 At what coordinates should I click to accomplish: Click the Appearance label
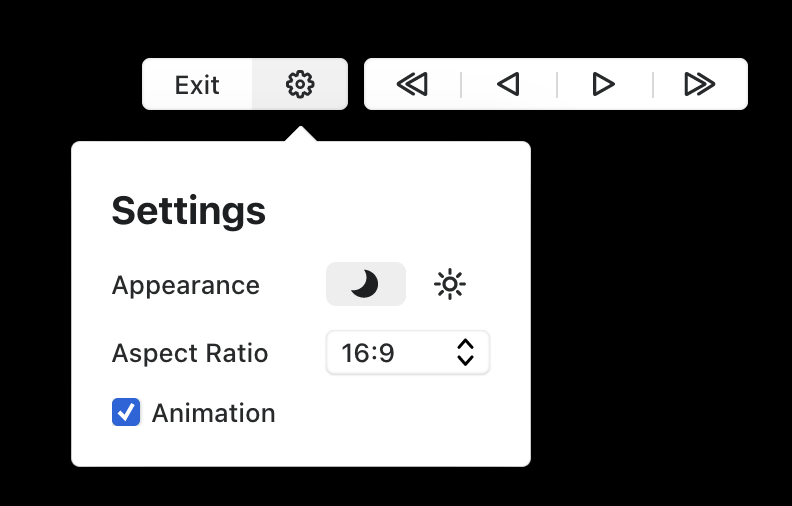click(186, 286)
